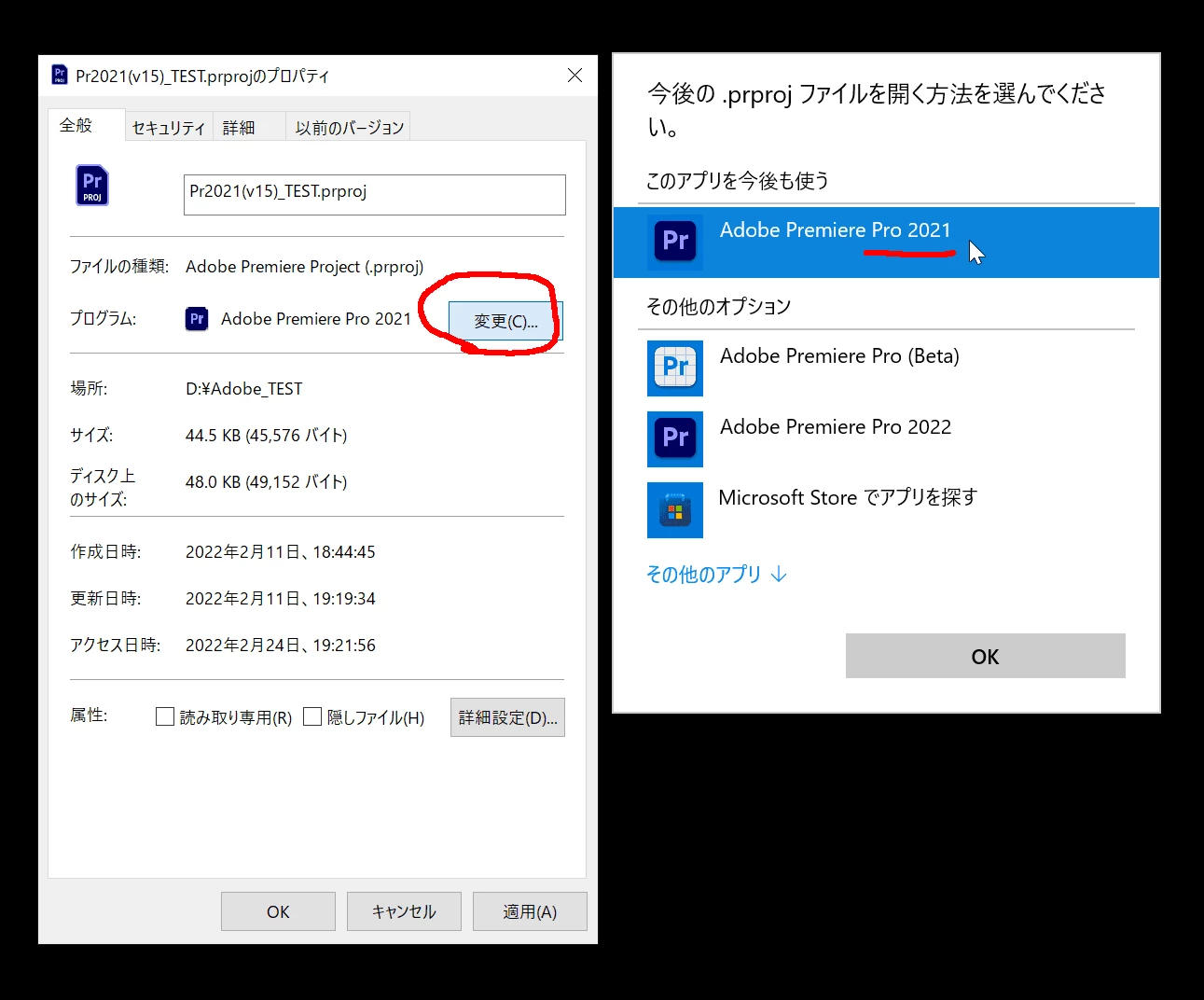Viewport: 1204px width, 1000px height.
Task: Expand その他のアプリ list
Action: [716, 575]
